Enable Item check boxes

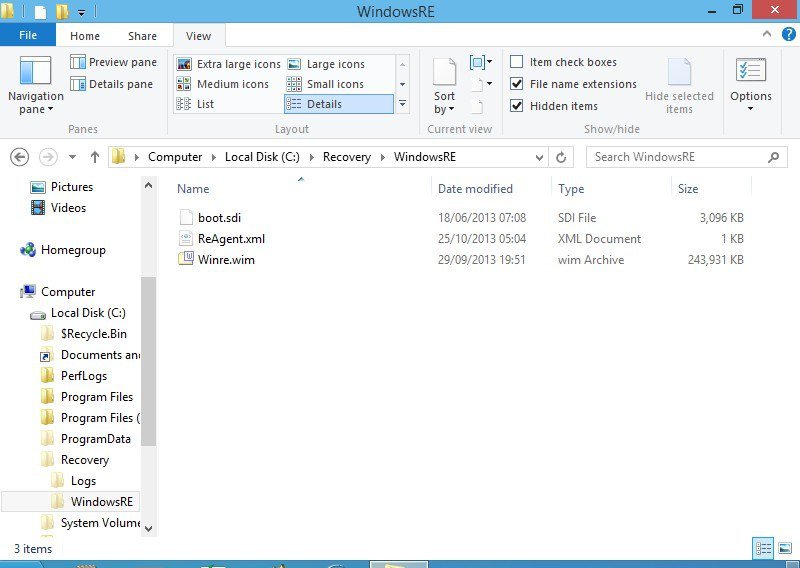tap(517, 62)
